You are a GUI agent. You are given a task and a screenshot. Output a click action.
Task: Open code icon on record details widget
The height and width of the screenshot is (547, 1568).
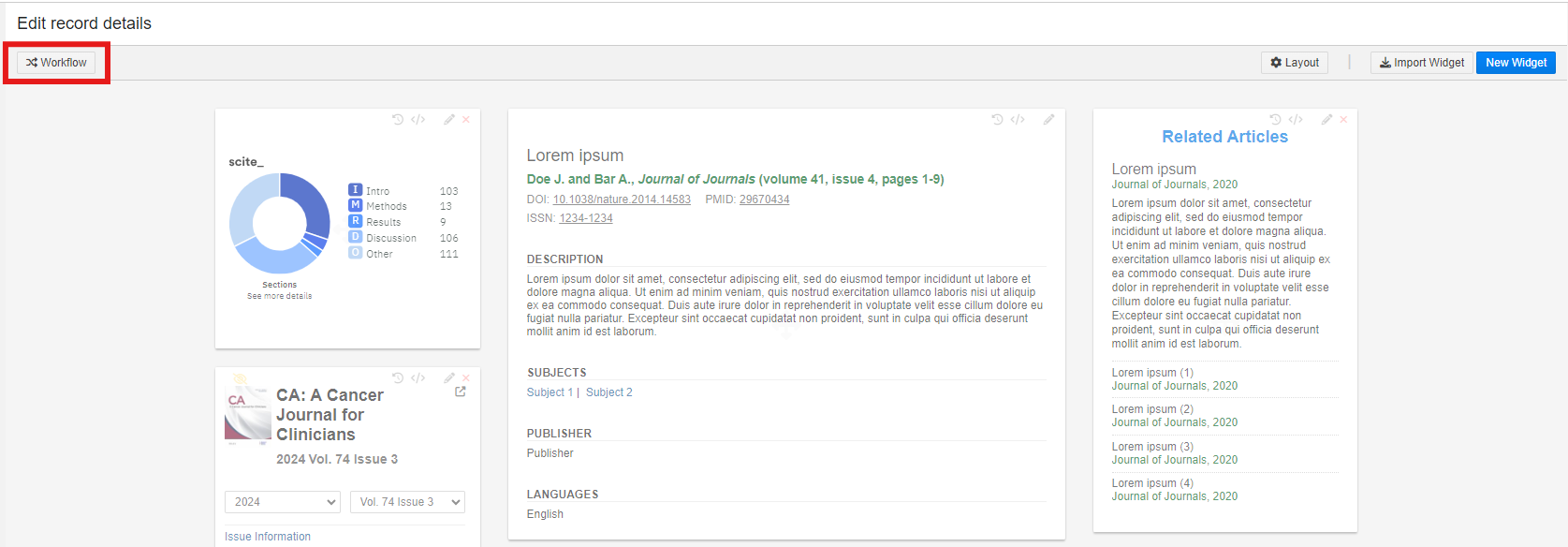1018,120
